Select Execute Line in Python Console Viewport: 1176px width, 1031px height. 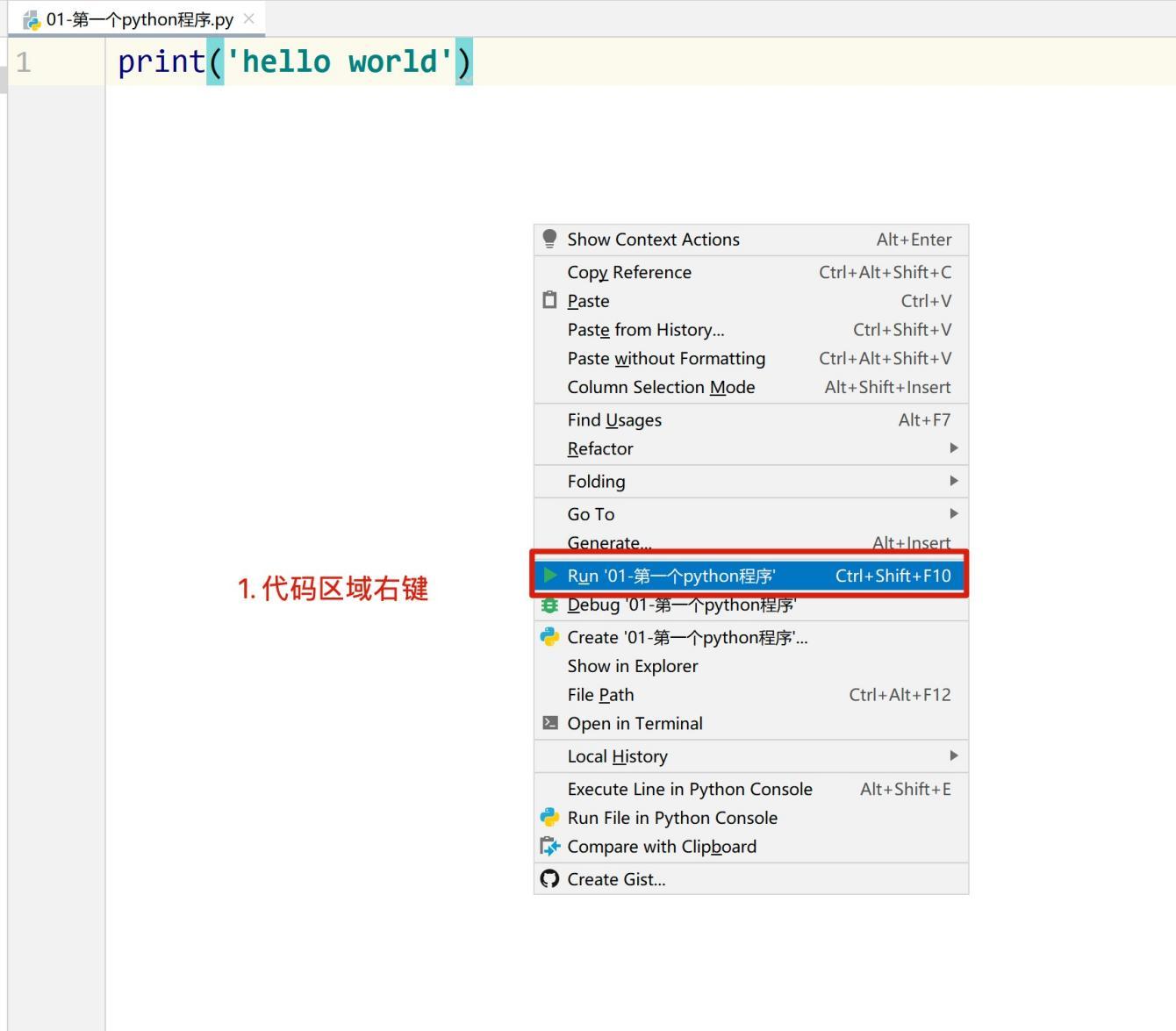pyautogui.click(x=690, y=789)
